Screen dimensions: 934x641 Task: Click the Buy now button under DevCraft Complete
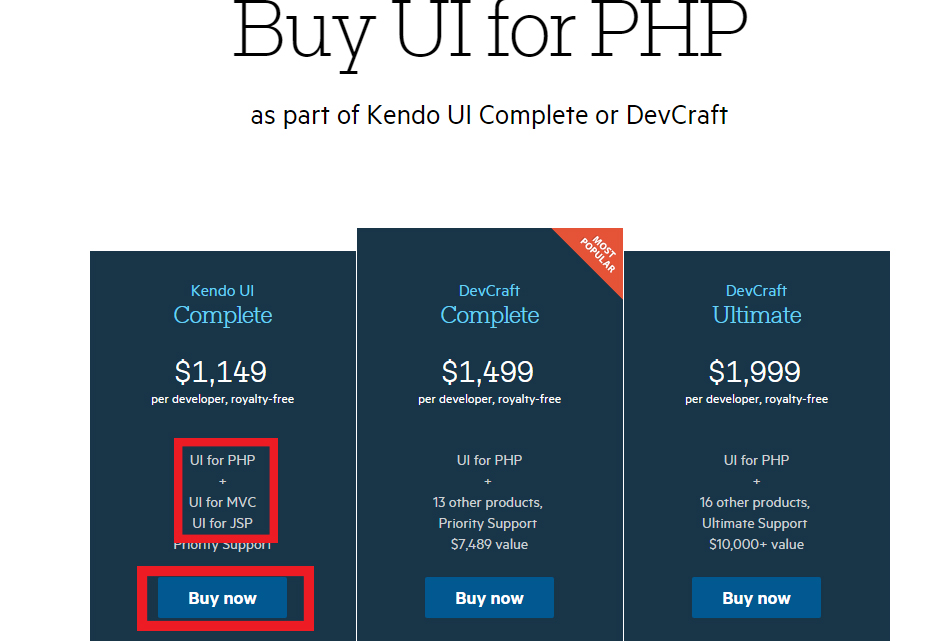click(489, 597)
